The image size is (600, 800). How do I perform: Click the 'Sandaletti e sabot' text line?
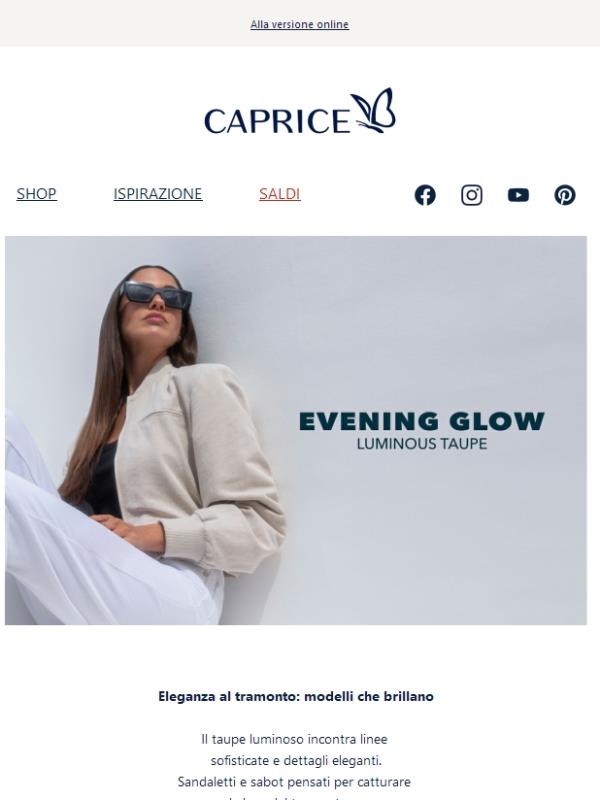click(x=294, y=782)
